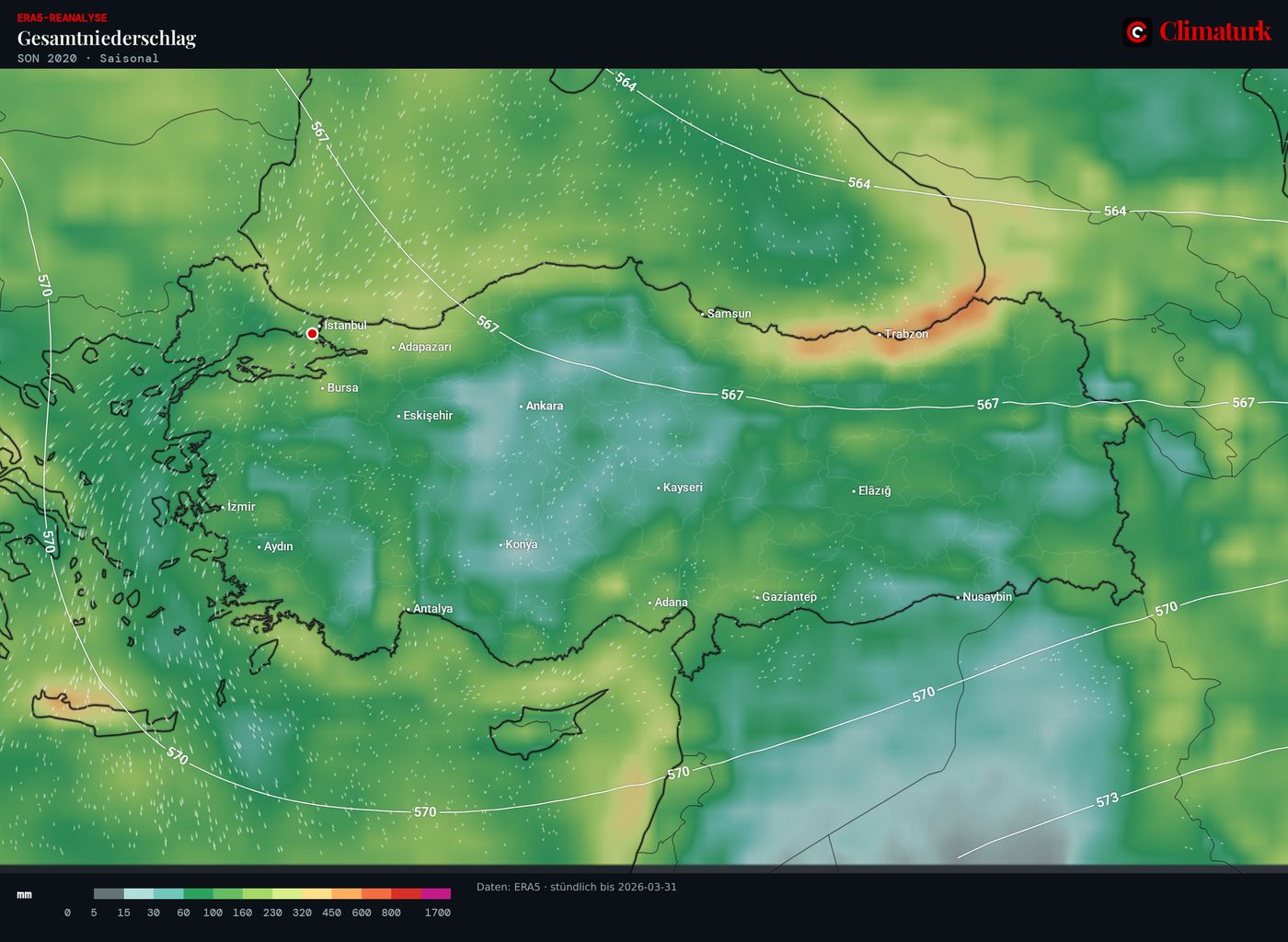Select the Kayseri city label
Viewport: 1288px width, 942px height.
683,488
